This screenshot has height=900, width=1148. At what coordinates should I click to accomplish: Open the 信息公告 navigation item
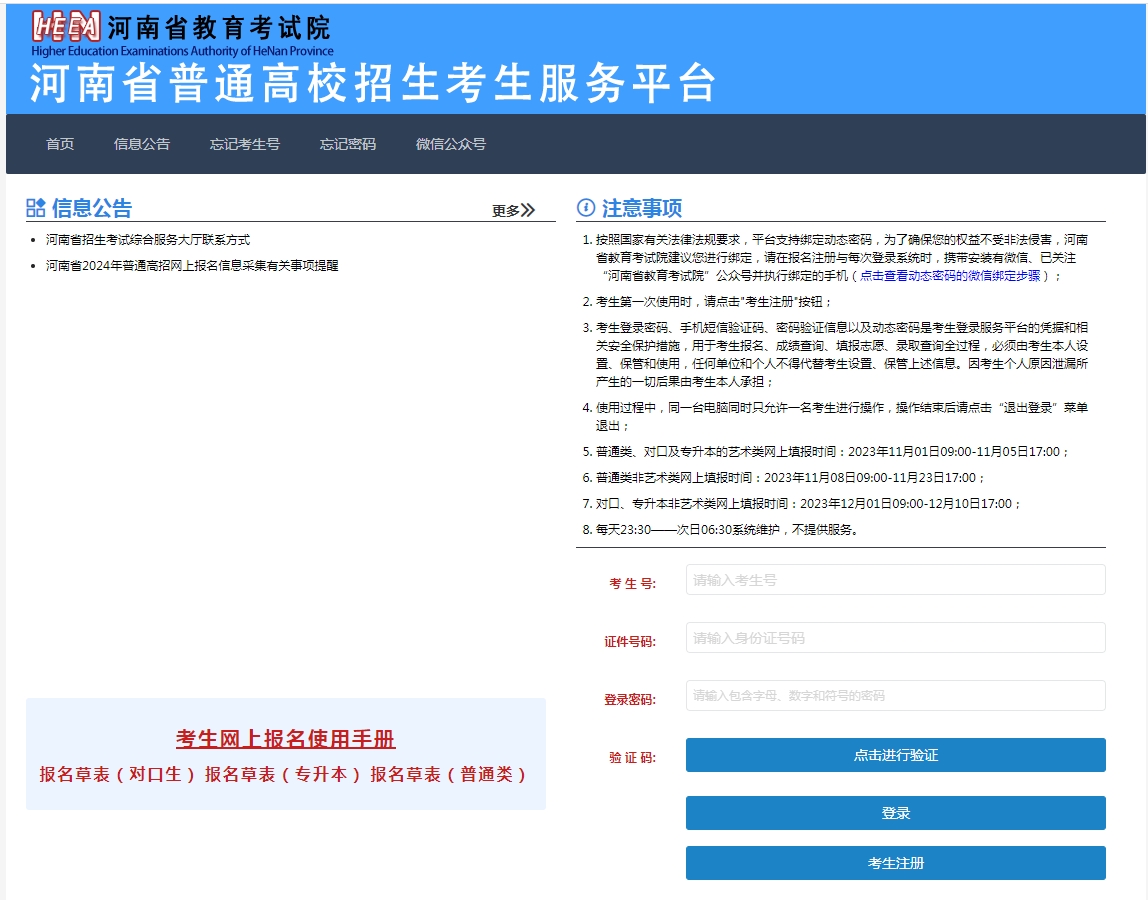point(142,144)
